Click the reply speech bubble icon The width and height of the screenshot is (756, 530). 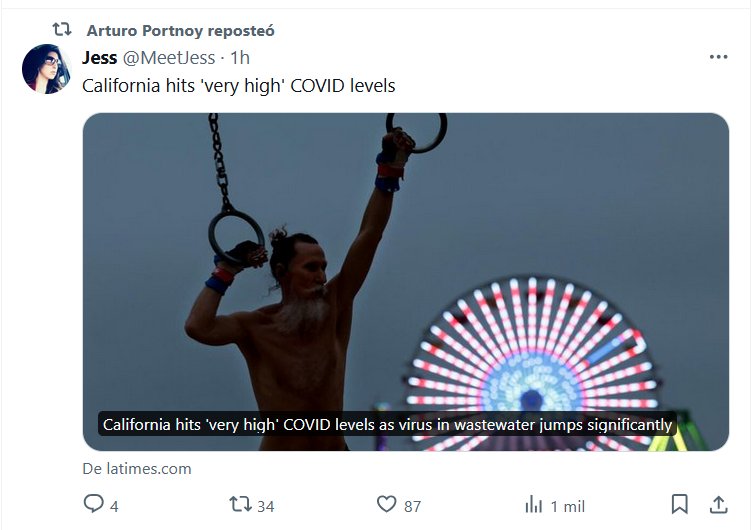coord(94,505)
